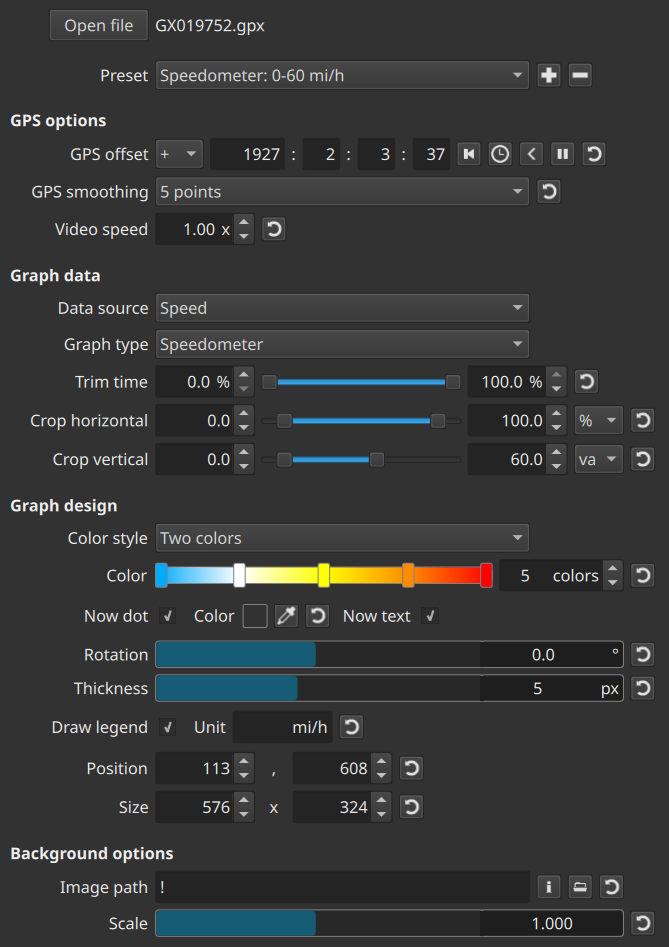Open the Color style dropdown

pos(342,538)
